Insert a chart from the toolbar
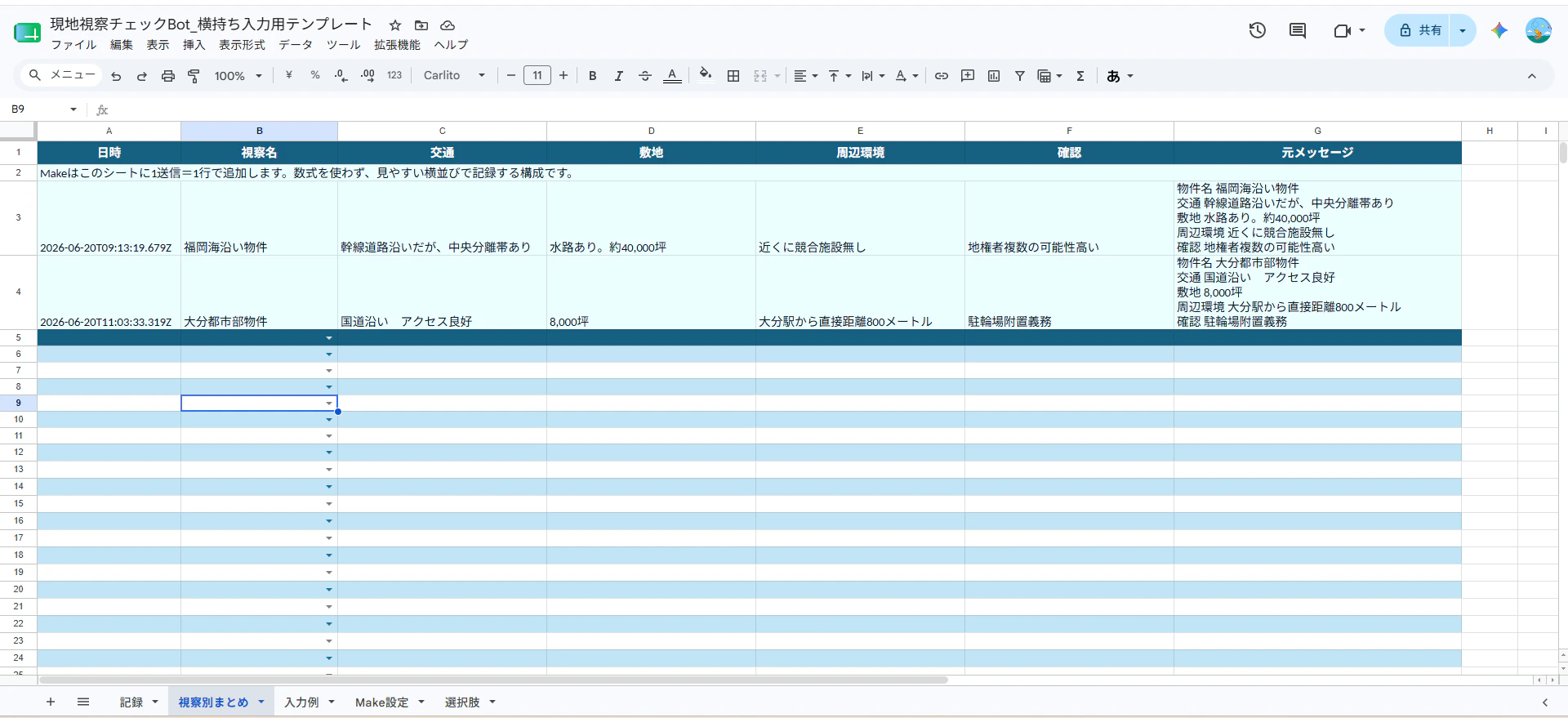Image resolution: width=1568 pixels, height=718 pixels. [x=994, y=76]
